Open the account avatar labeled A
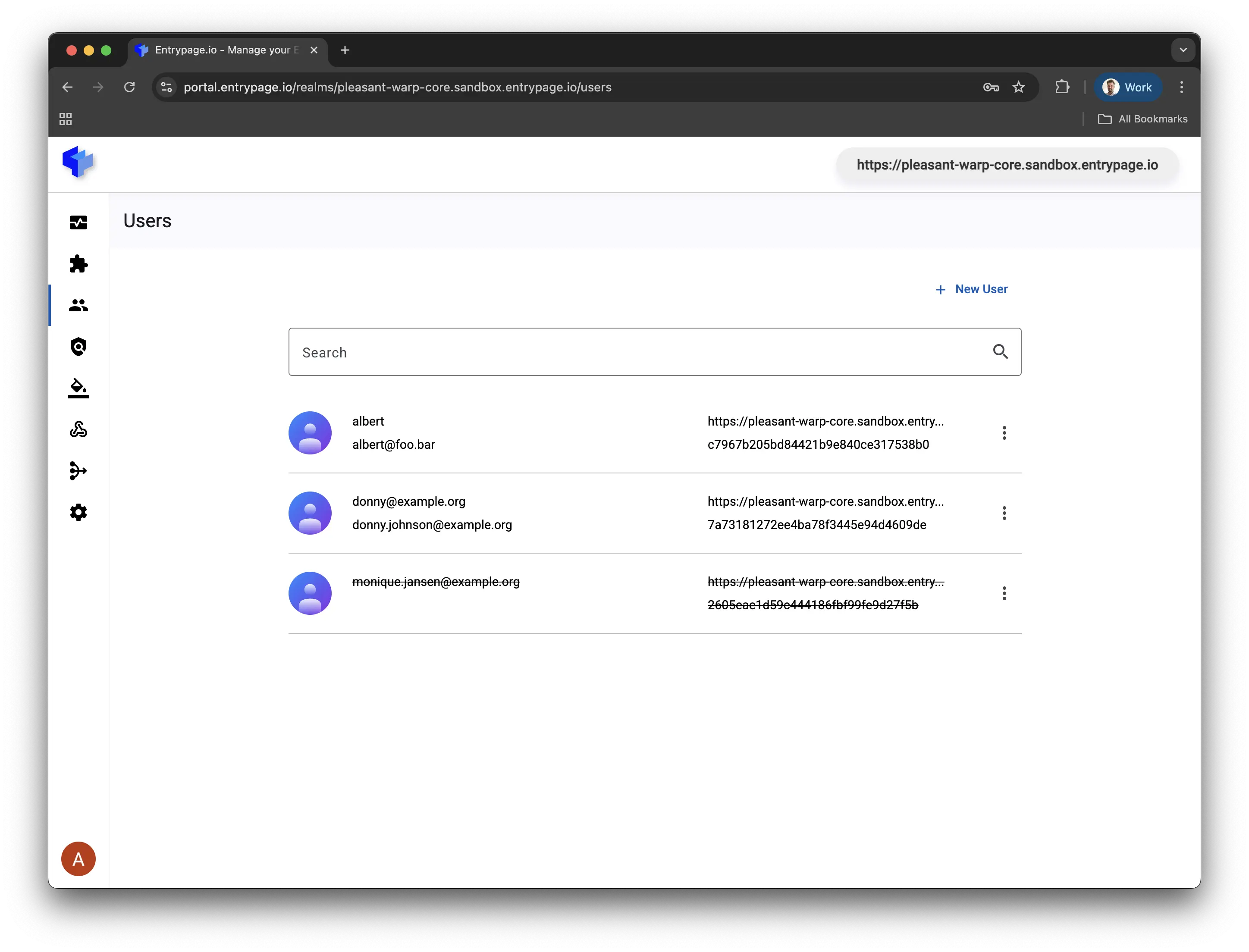Screen dimensions: 1249x952 point(78,858)
